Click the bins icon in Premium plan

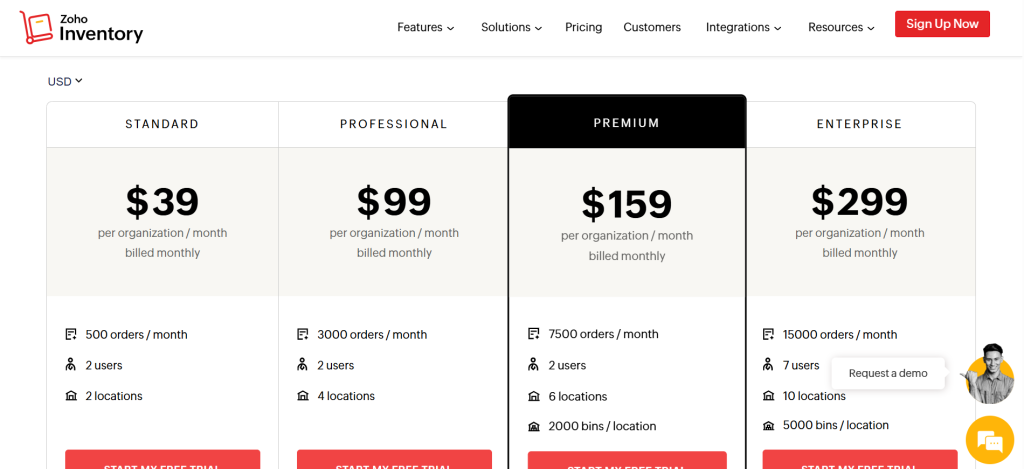[534, 426]
